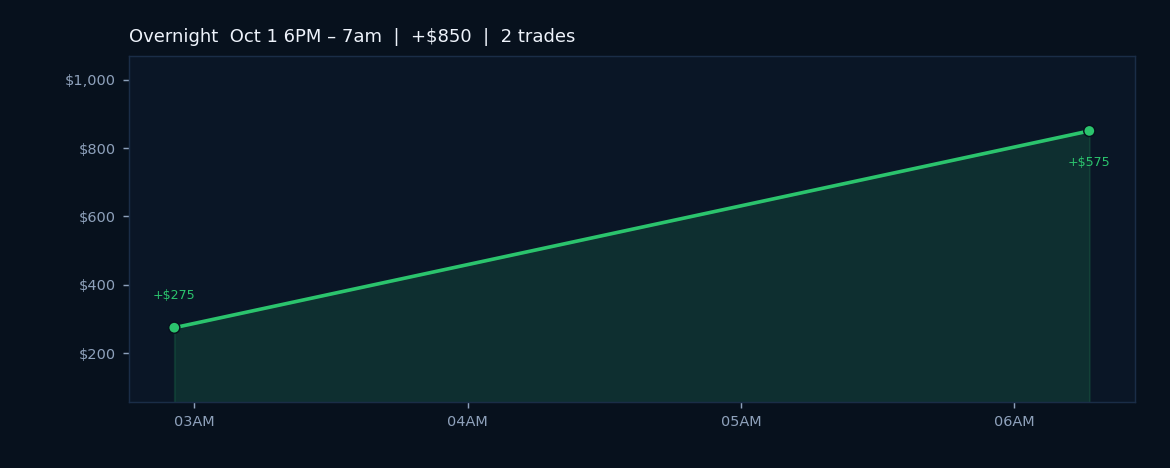Click the $400 y-axis label

coord(96,285)
